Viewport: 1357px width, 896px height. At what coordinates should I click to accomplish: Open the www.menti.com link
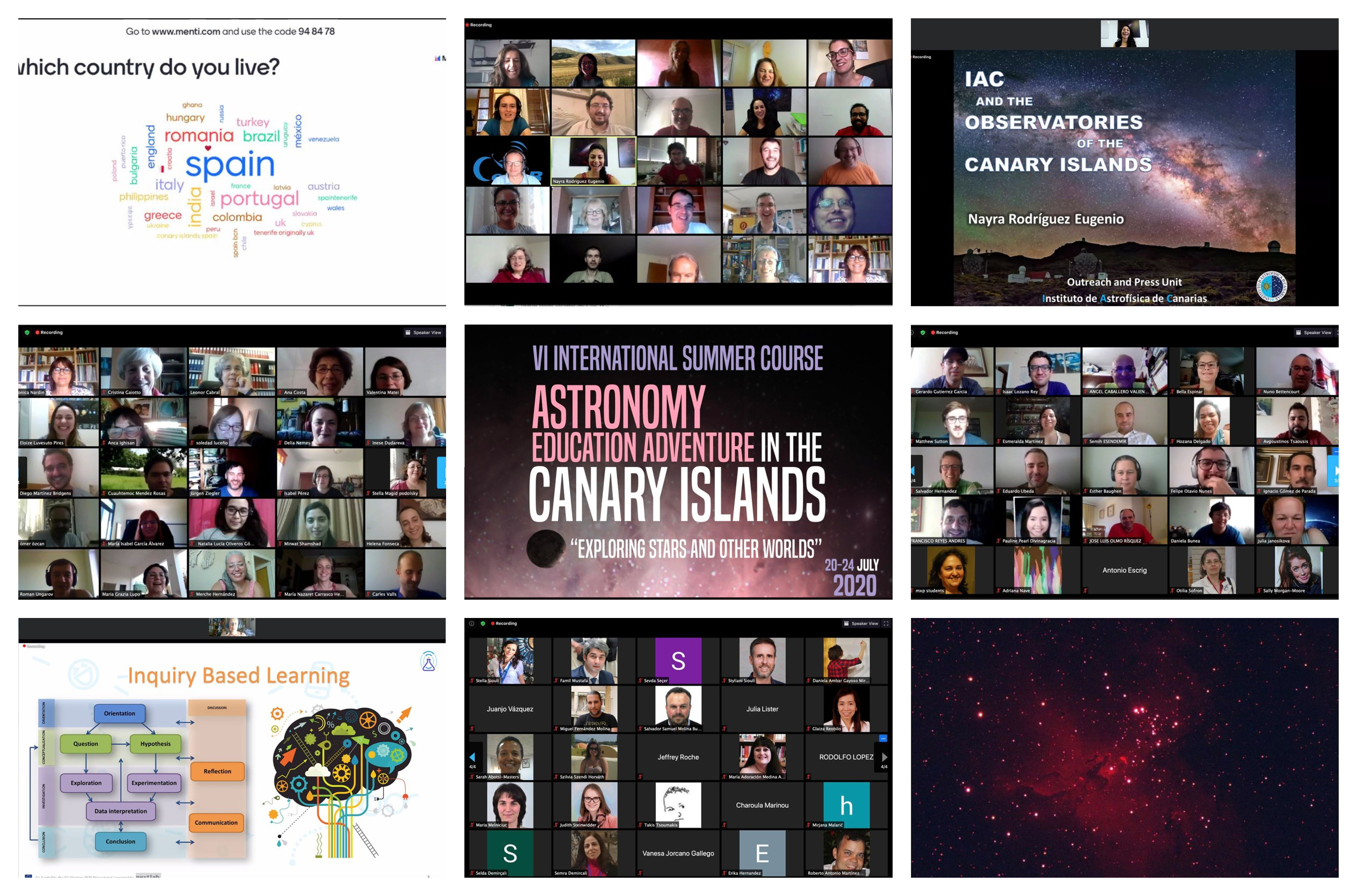[x=186, y=32]
